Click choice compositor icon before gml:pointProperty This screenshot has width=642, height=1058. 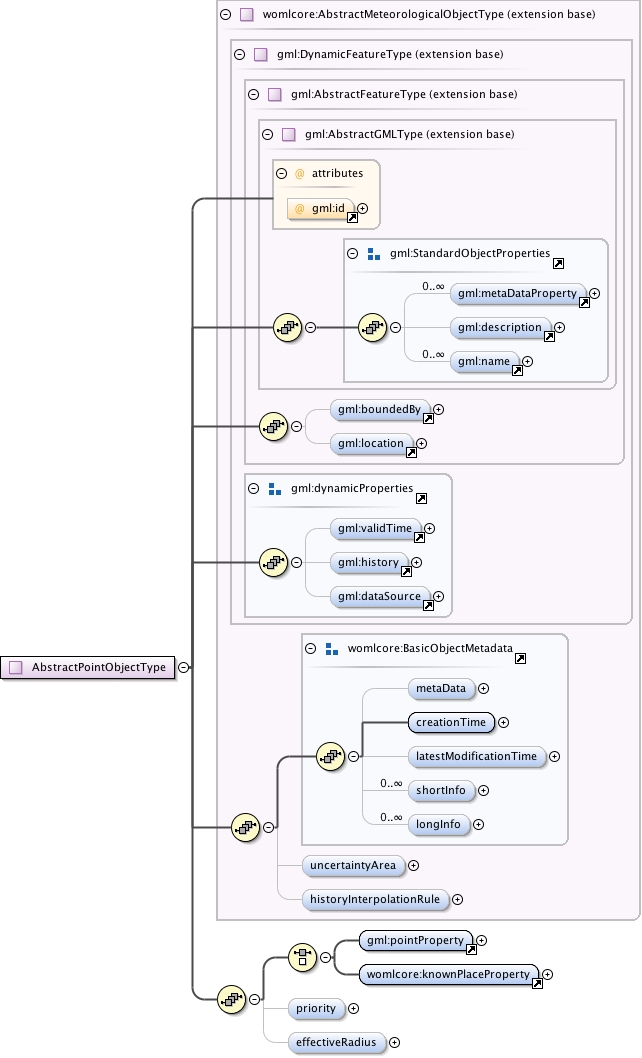(302, 957)
